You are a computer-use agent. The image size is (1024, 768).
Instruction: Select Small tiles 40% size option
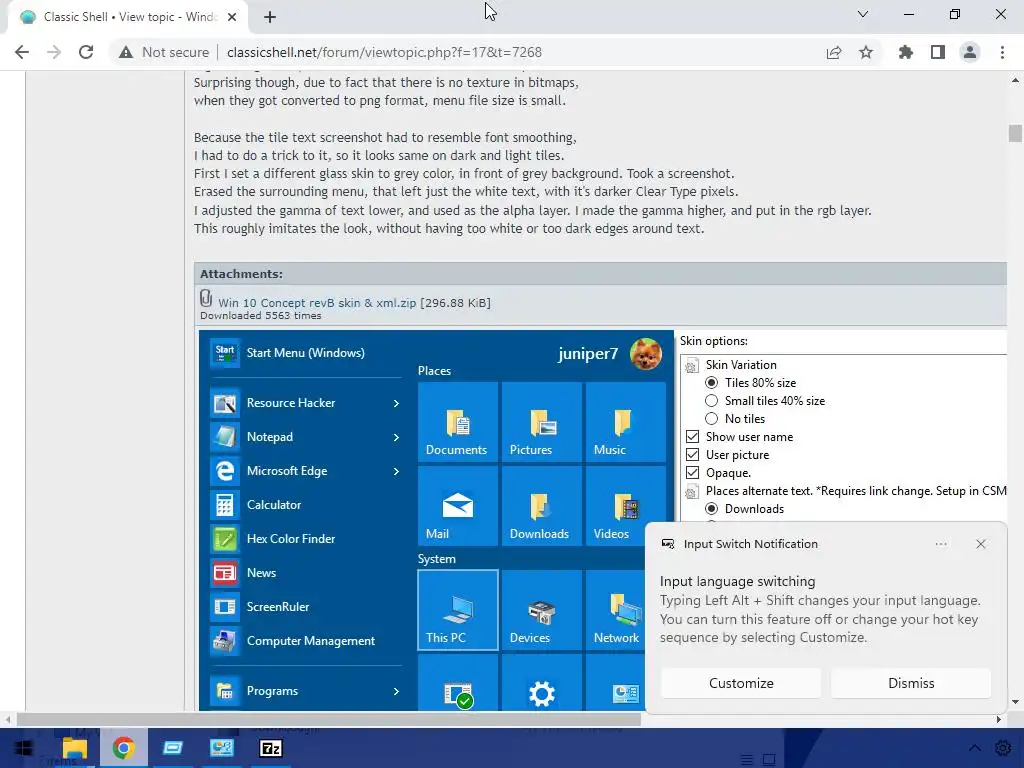[712, 401]
